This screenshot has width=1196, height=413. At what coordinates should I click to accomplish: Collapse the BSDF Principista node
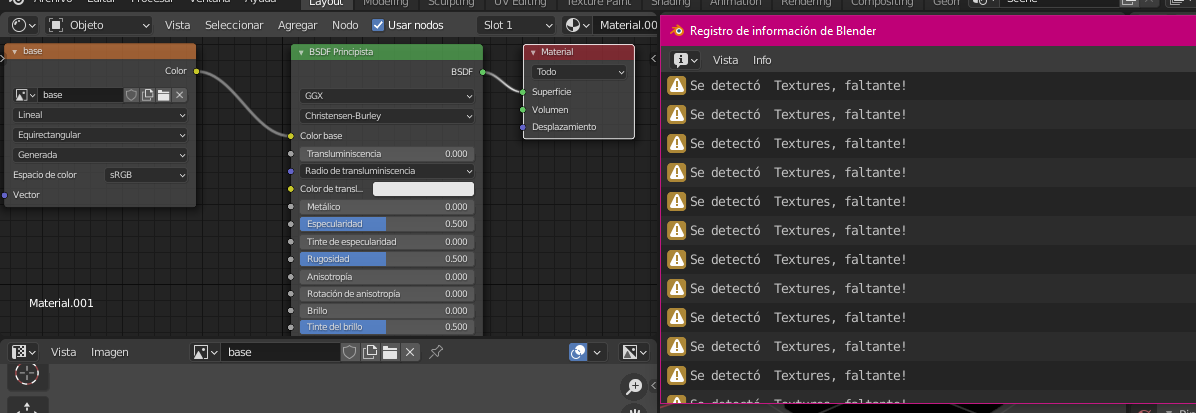point(301,51)
